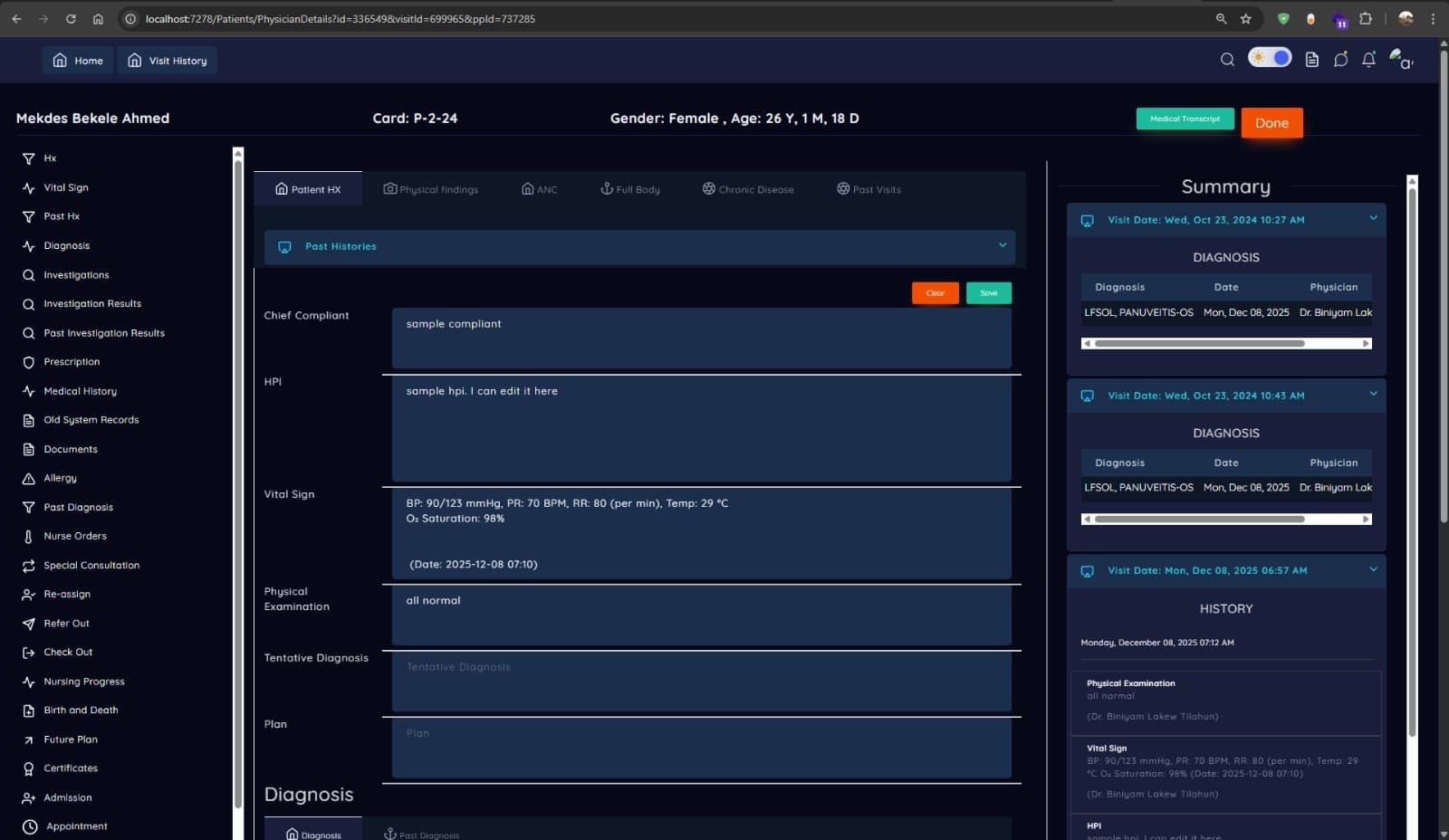Open Appointment in sidebar
The width and height of the screenshot is (1449, 840).
(65, 826)
